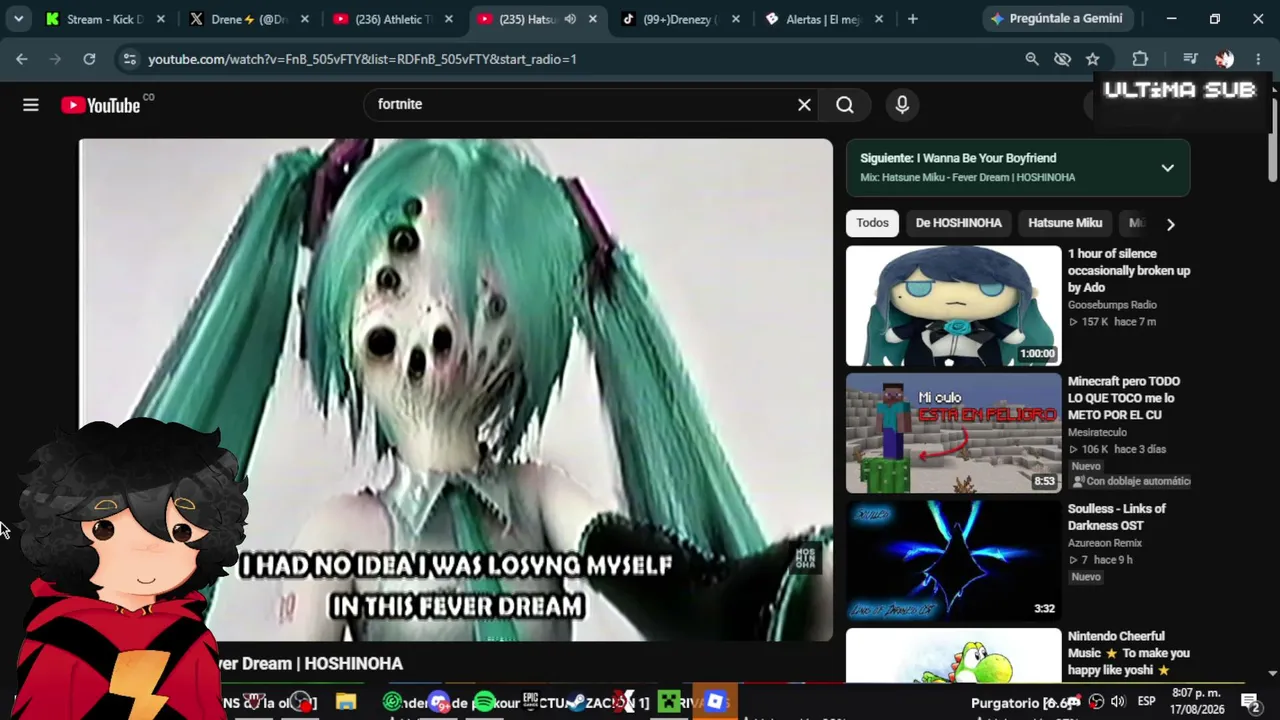Expand the tab search dropdown arrow
1280x720 pixels.
point(18,18)
